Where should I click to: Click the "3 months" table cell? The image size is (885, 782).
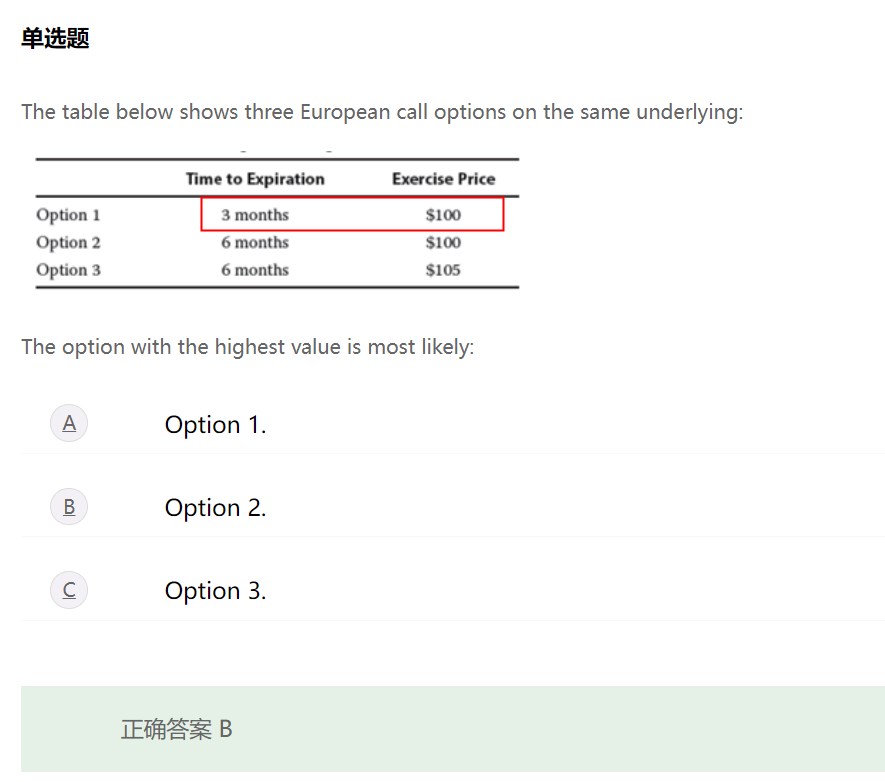(255, 215)
